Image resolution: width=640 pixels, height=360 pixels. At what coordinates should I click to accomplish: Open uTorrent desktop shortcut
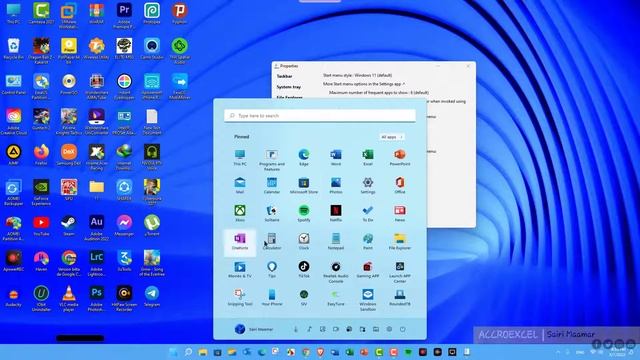pyautogui.click(x=152, y=225)
